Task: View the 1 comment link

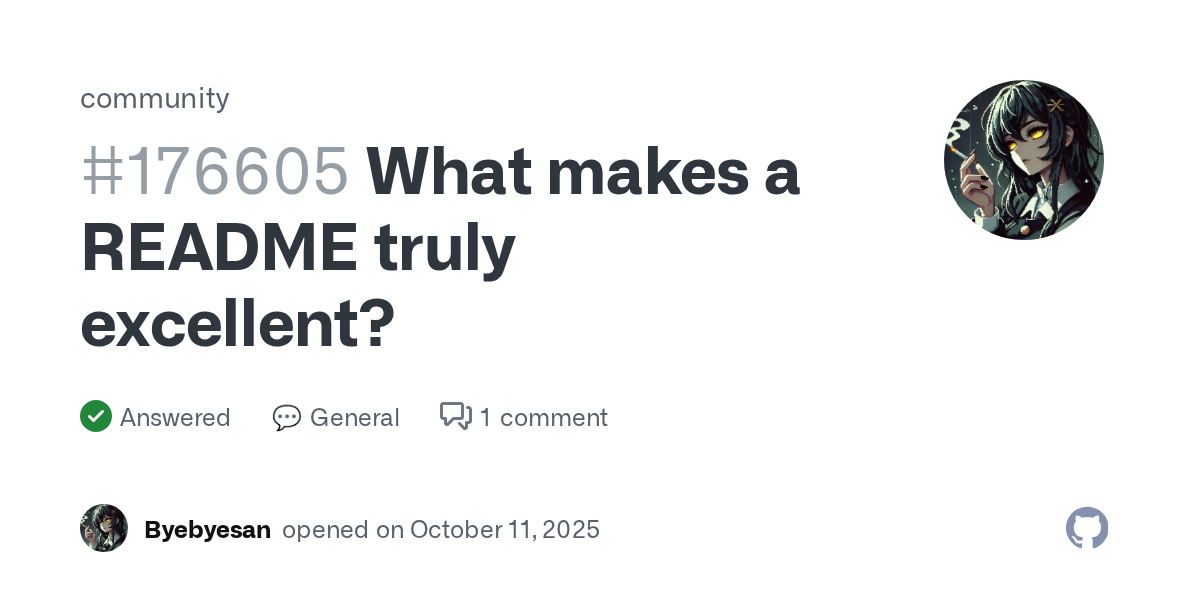Action: [x=543, y=417]
